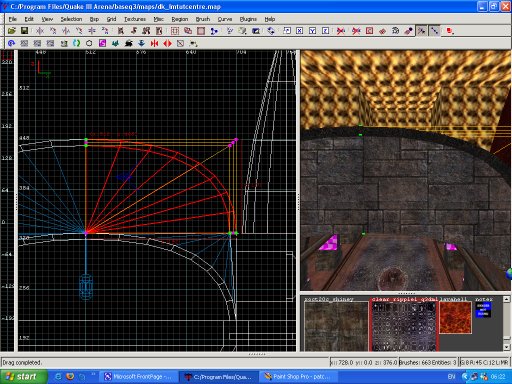Flip the selection on the Y axis
Screen dimensions: 512x384
tap(66, 31)
